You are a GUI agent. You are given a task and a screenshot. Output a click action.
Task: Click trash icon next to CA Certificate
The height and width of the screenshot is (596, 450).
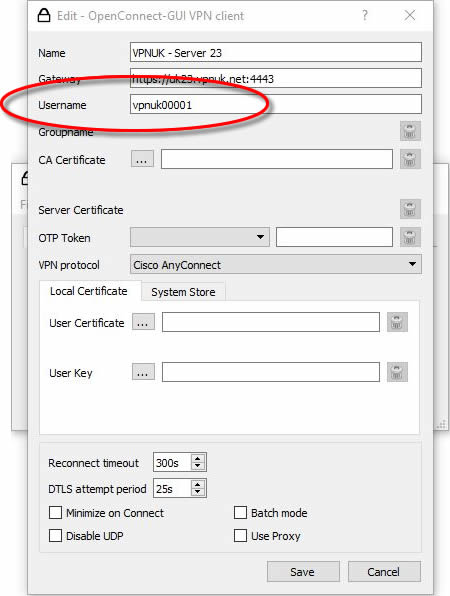(x=410, y=159)
